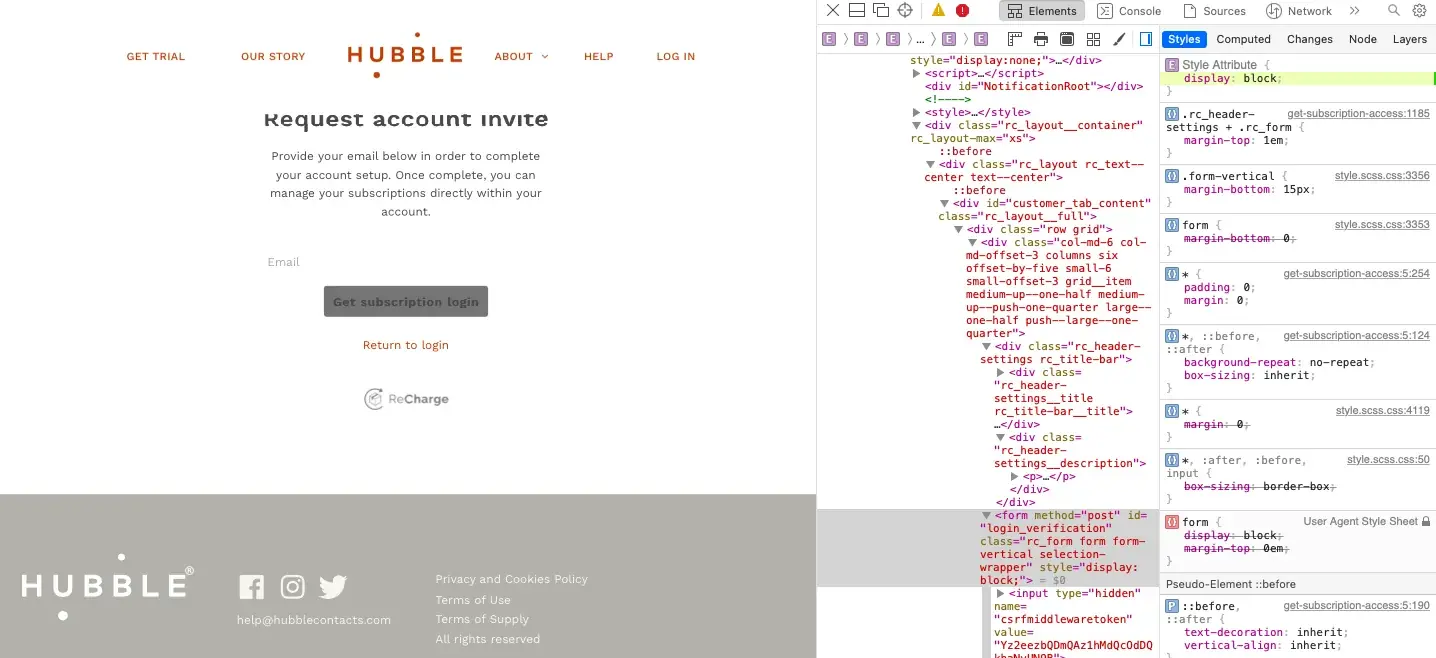Click the white Hubble logo in the footer
Image resolution: width=1436 pixels, height=658 pixels.
(107, 586)
